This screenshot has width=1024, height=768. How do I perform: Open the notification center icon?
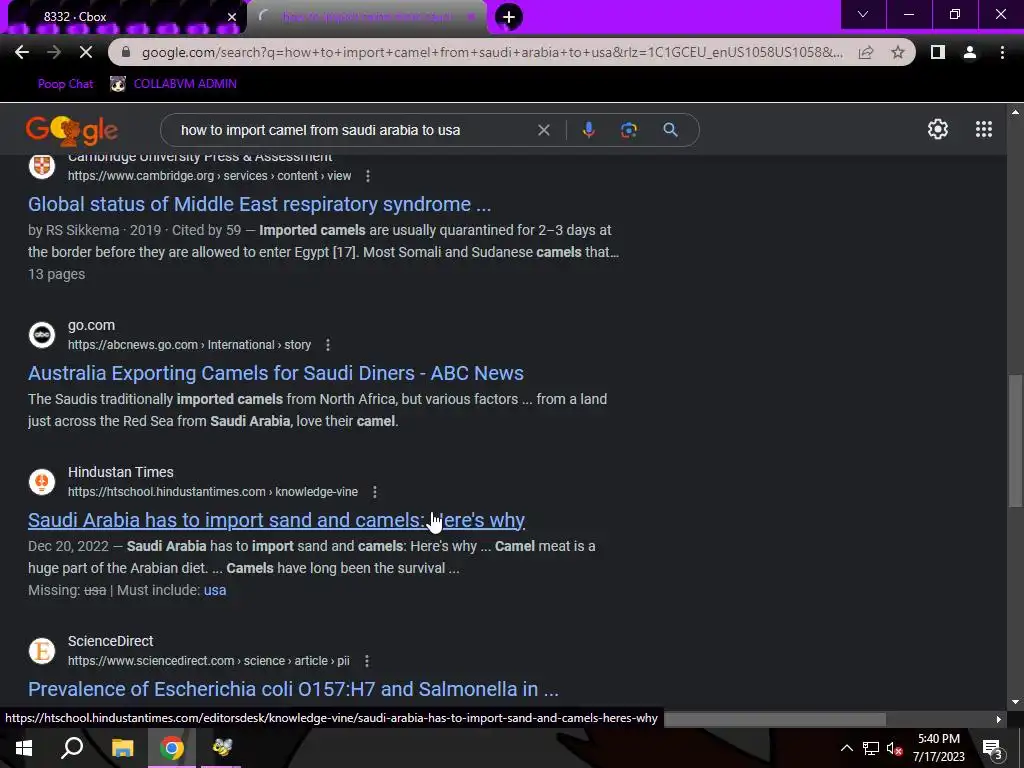tap(993, 748)
